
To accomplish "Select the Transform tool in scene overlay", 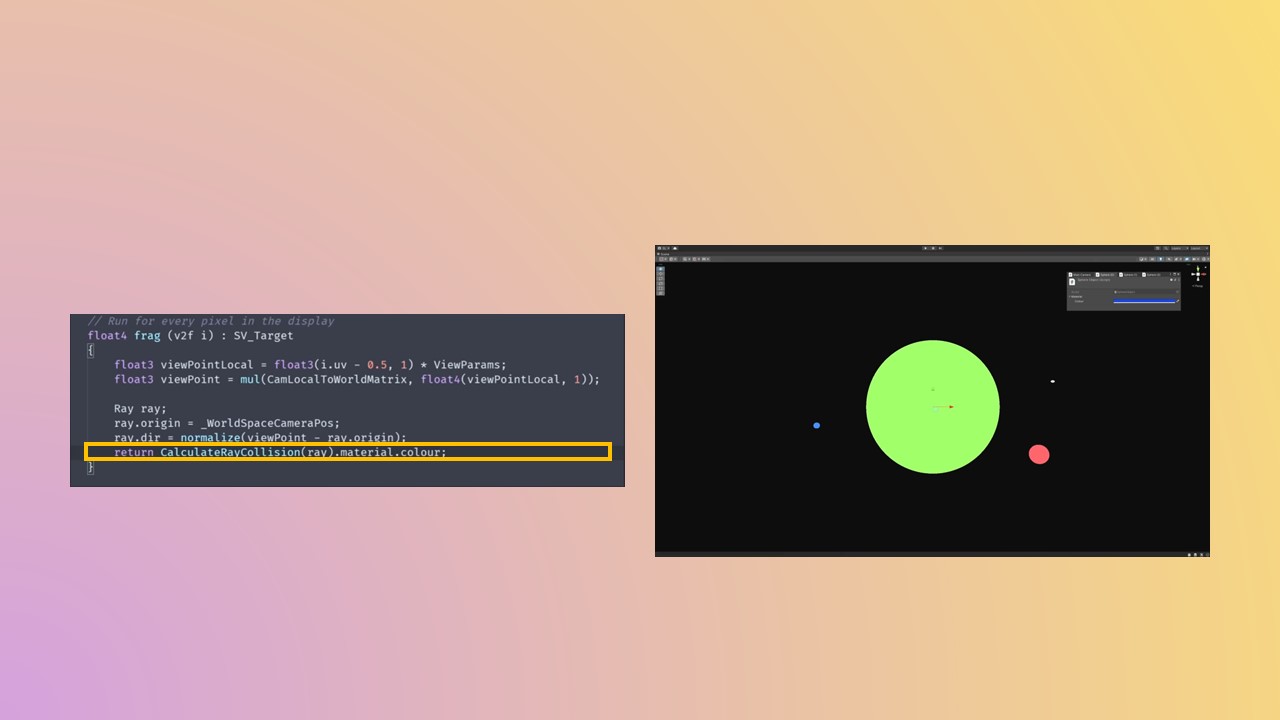I will point(660,293).
